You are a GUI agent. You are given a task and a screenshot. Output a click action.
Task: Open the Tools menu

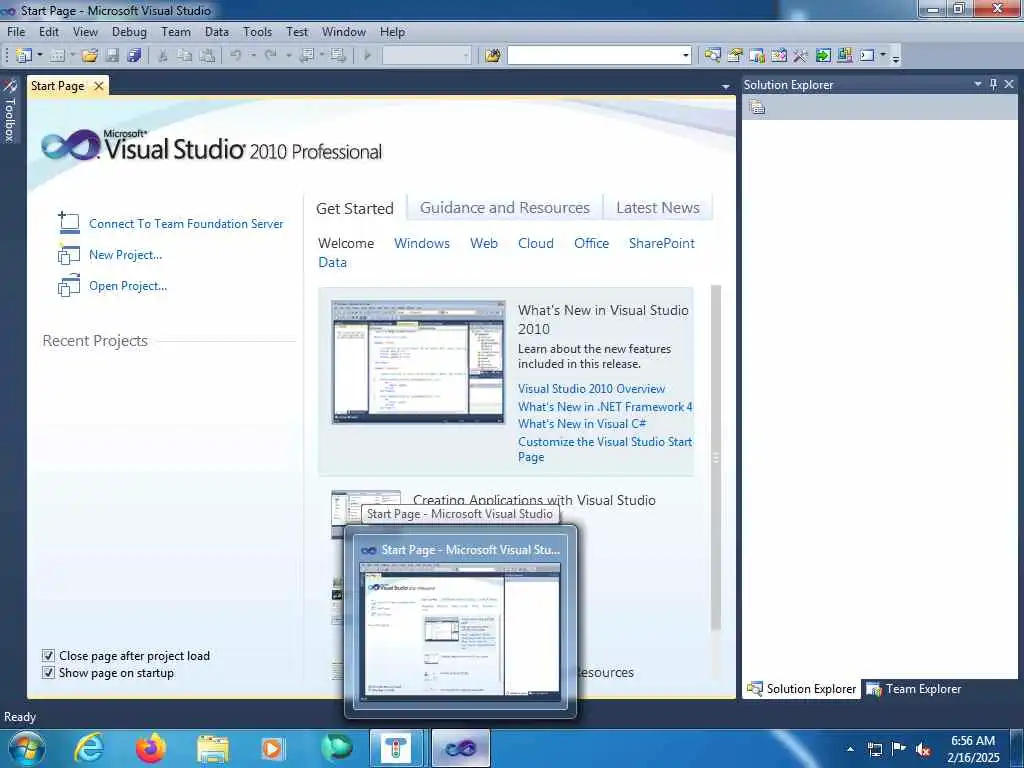coord(257,31)
